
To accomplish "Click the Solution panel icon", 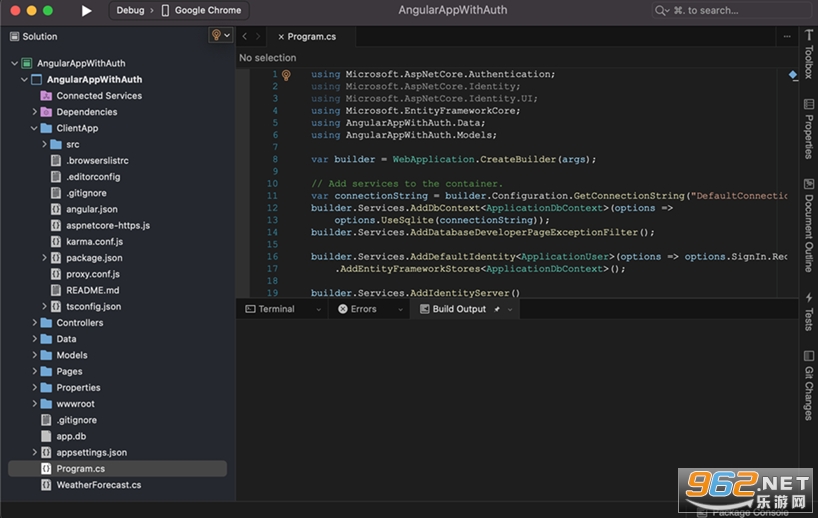I will pos(15,37).
